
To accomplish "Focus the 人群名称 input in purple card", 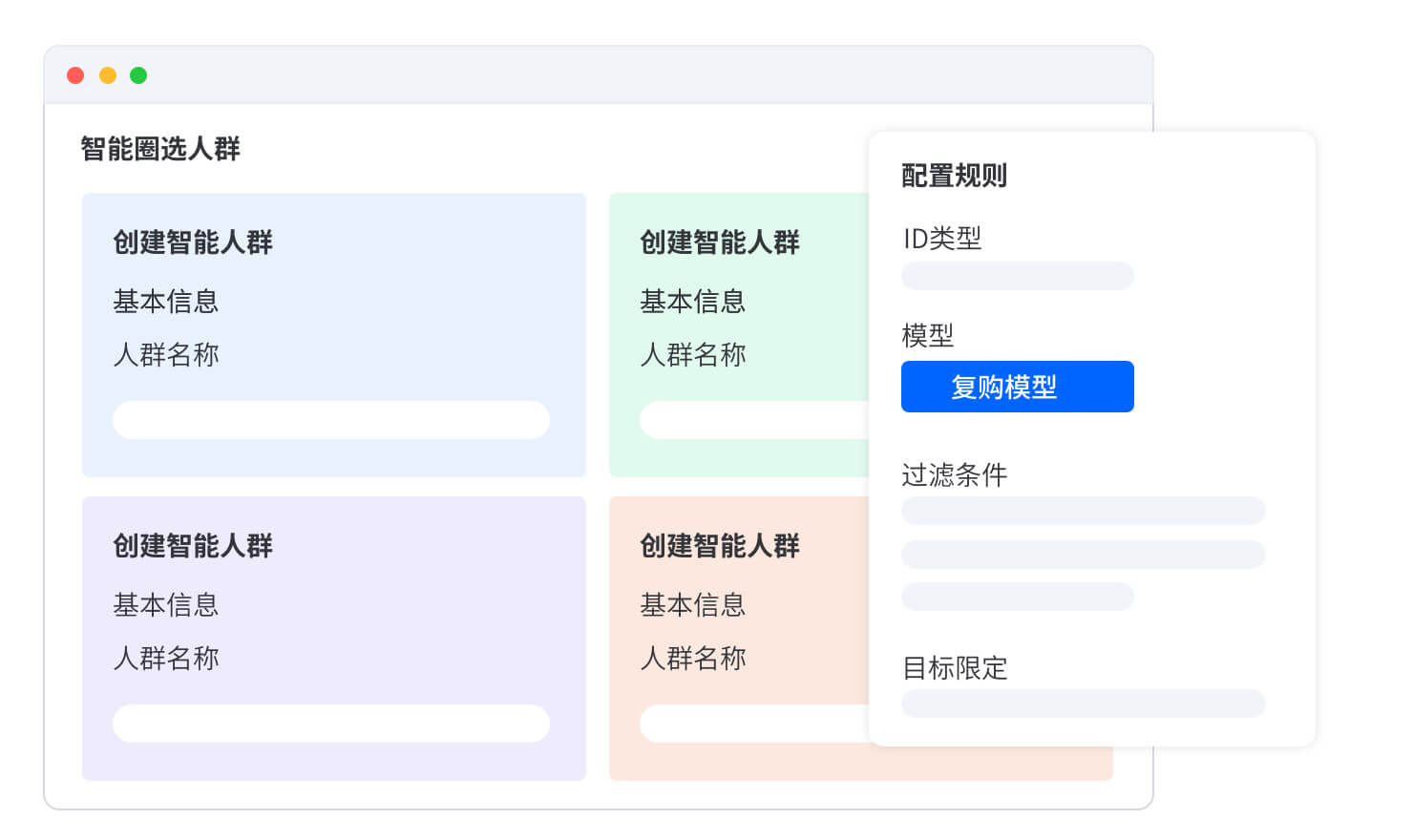I will (330, 724).
